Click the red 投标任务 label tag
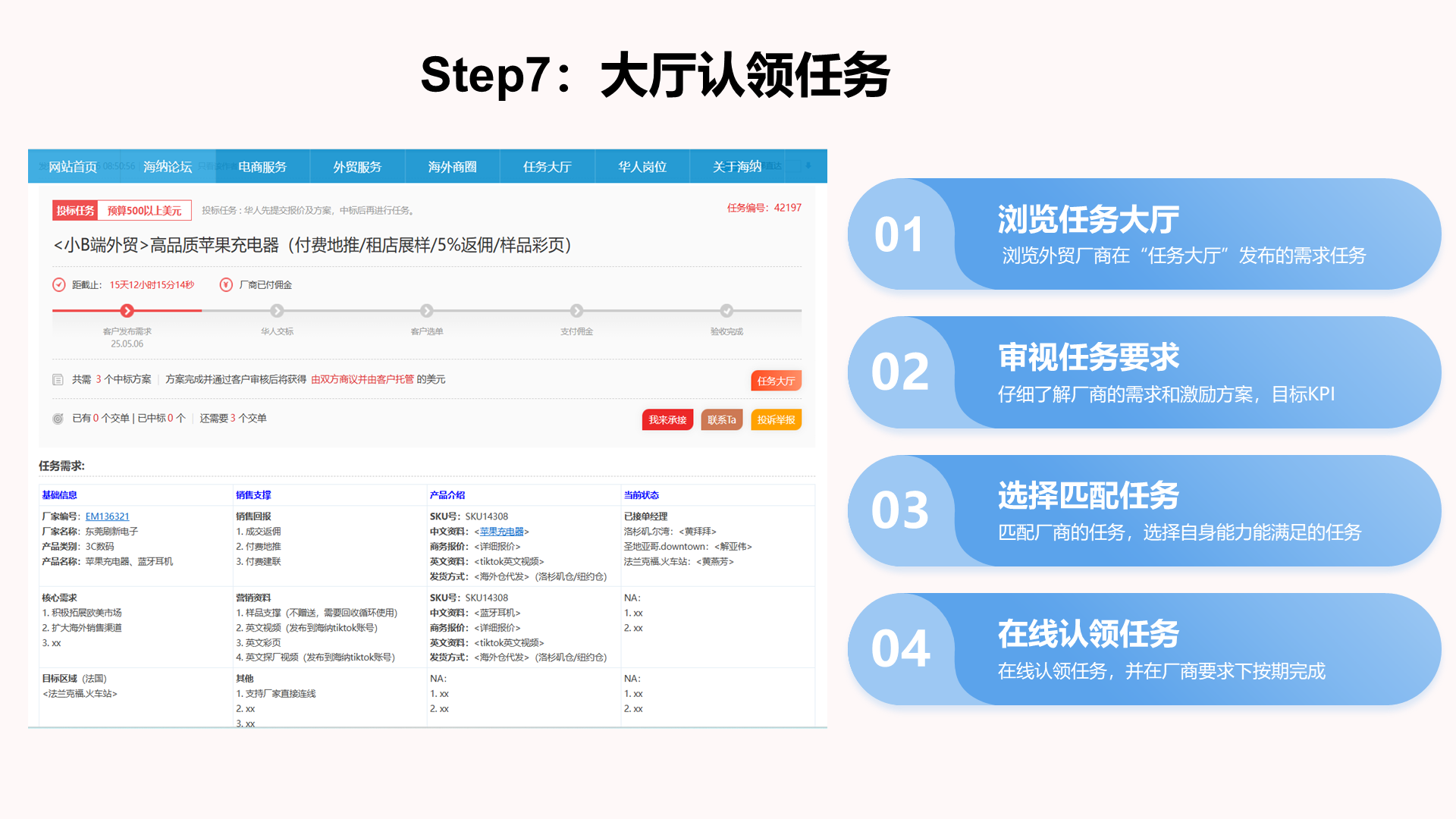The height and width of the screenshot is (819, 1456). pyautogui.click(x=75, y=211)
